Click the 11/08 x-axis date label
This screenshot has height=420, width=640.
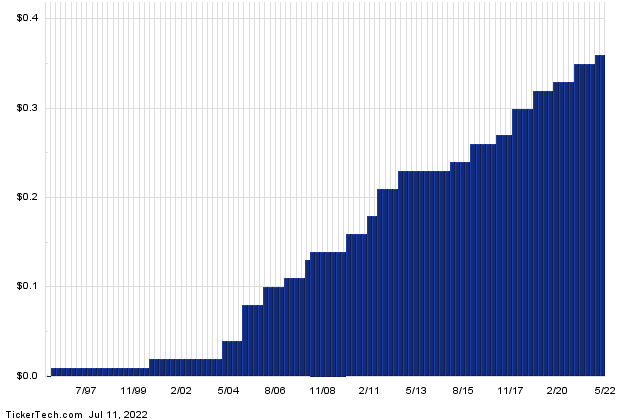[322, 391]
